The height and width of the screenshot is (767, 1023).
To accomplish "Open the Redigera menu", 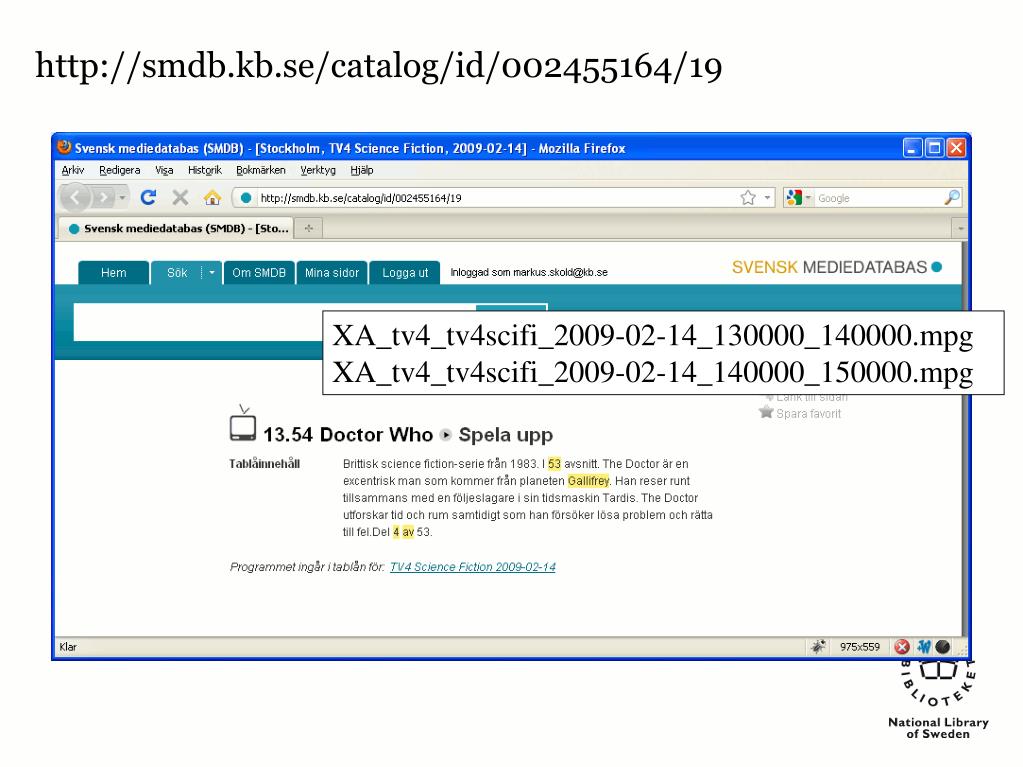I will [x=119, y=170].
